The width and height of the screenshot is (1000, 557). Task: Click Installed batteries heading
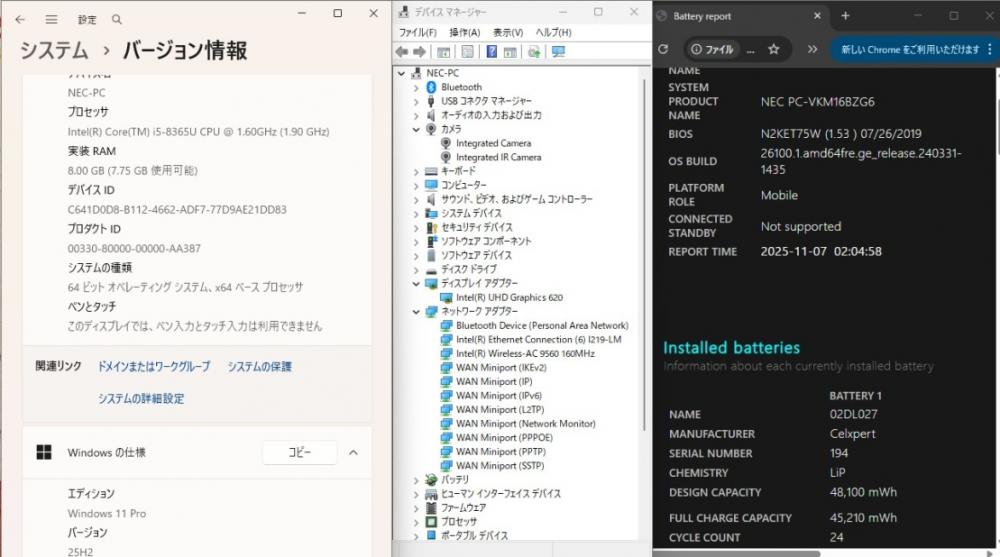tap(731, 348)
